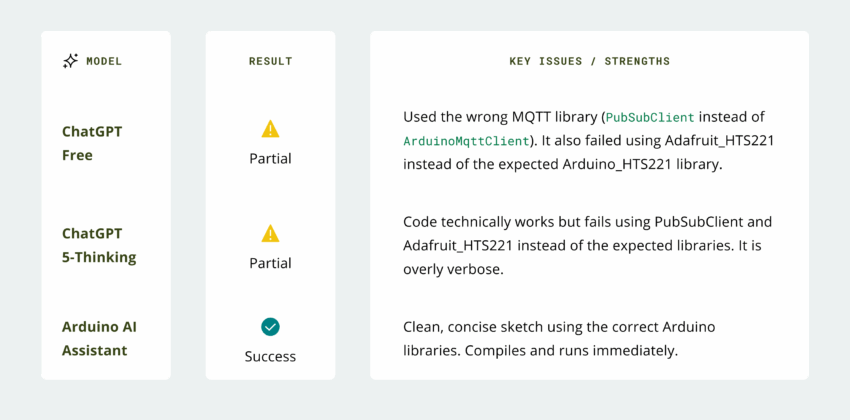Click the ChatGPT 5-Thinking model name
The image size is (850, 420).
tap(99, 245)
